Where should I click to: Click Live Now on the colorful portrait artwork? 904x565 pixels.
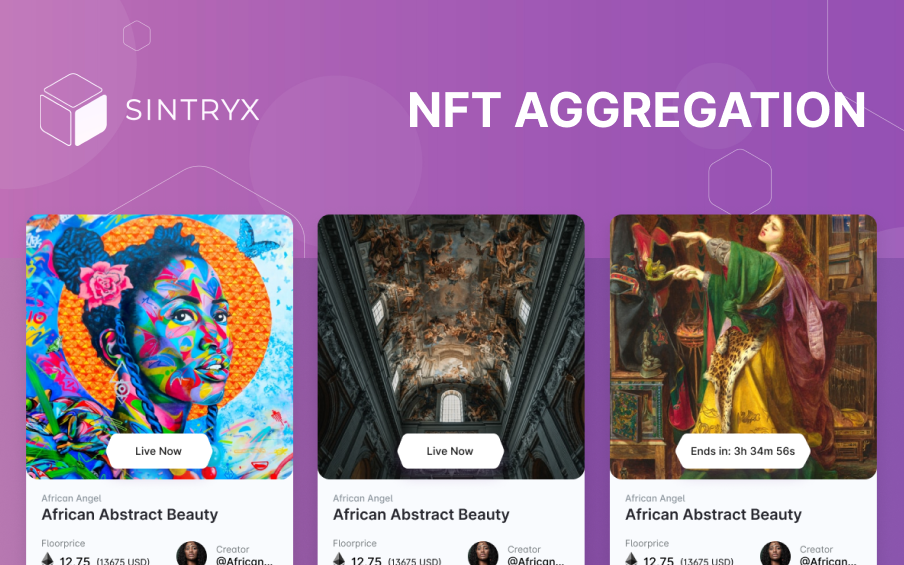point(159,451)
